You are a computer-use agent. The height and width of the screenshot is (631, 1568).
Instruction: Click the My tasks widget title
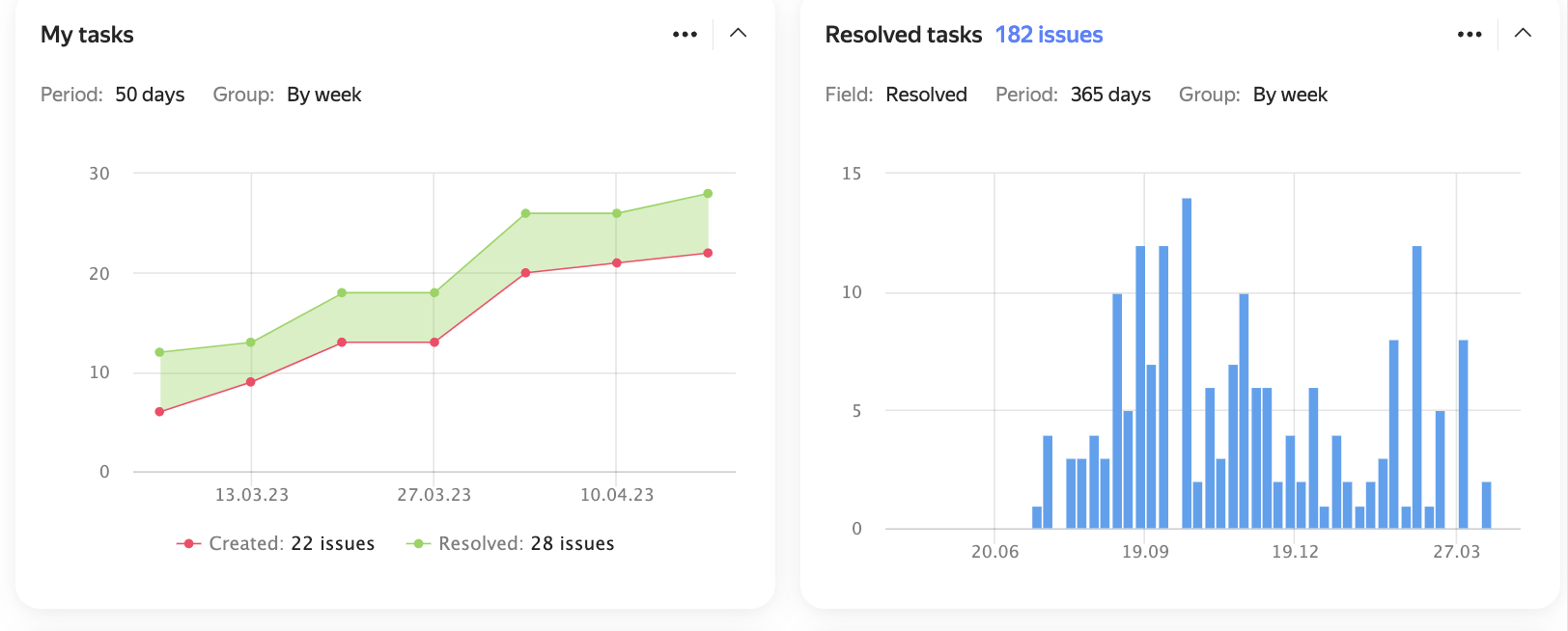(87, 35)
